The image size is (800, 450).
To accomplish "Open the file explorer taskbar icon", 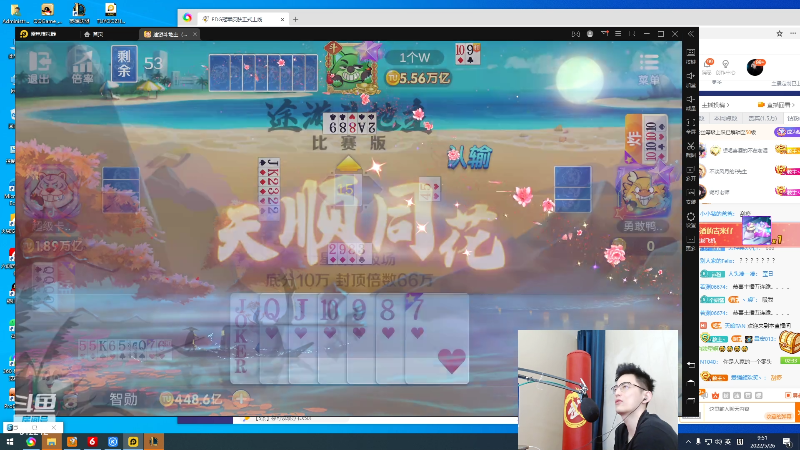I will click(52, 441).
